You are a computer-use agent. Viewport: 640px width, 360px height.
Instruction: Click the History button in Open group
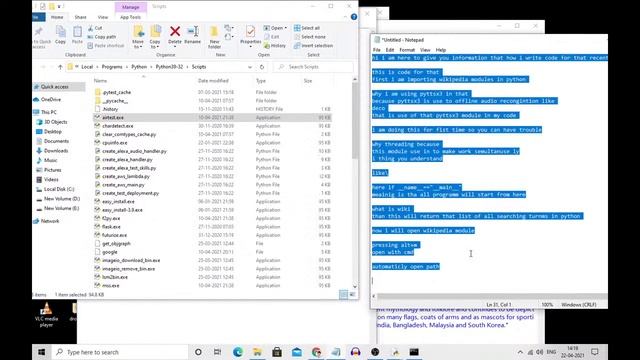[275, 46]
